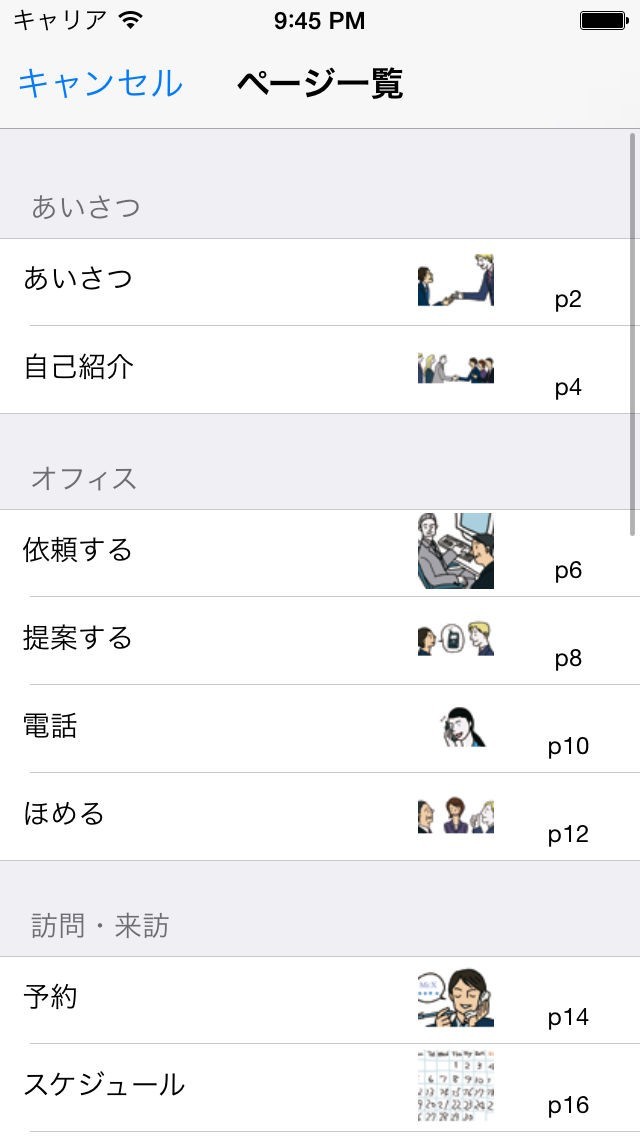Tap the 予約 man calling illustration

click(456, 998)
